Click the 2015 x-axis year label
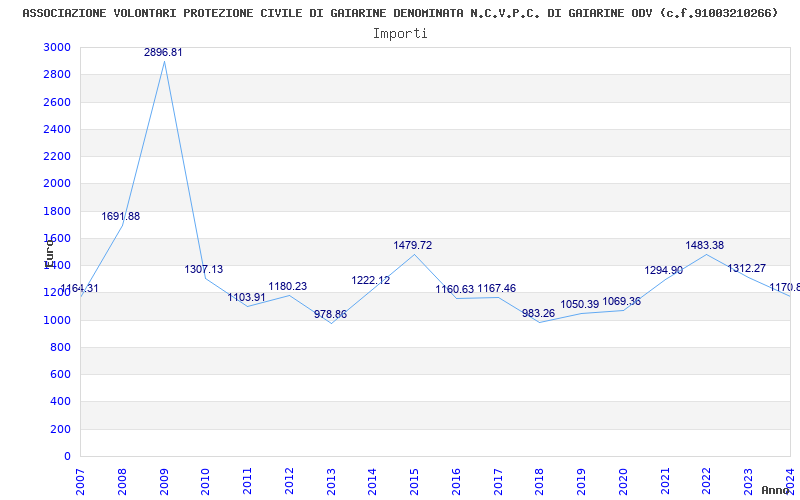This screenshot has height=500, width=800. (x=414, y=482)
